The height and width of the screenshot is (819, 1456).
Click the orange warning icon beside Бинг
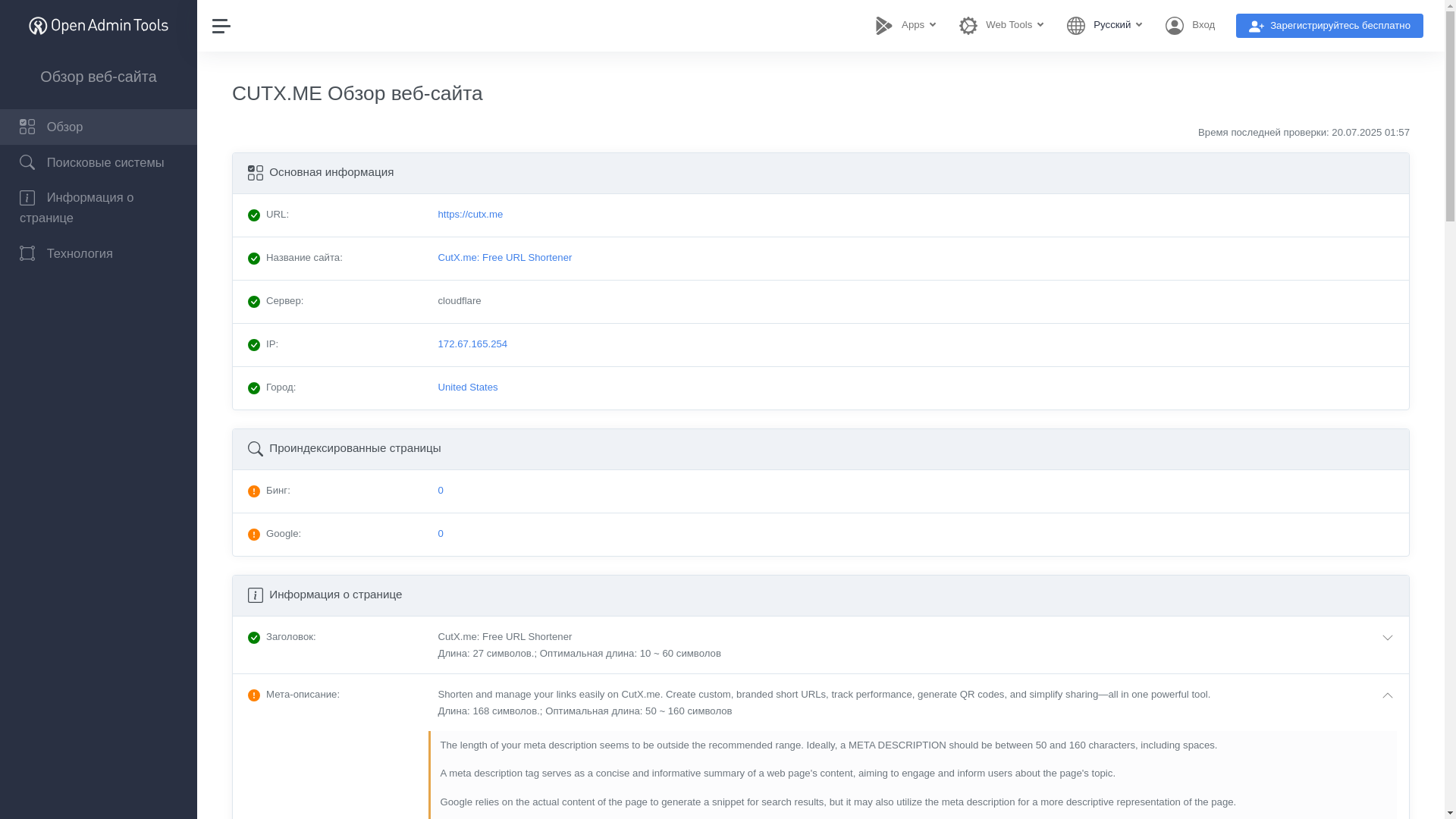pos(254,491)
